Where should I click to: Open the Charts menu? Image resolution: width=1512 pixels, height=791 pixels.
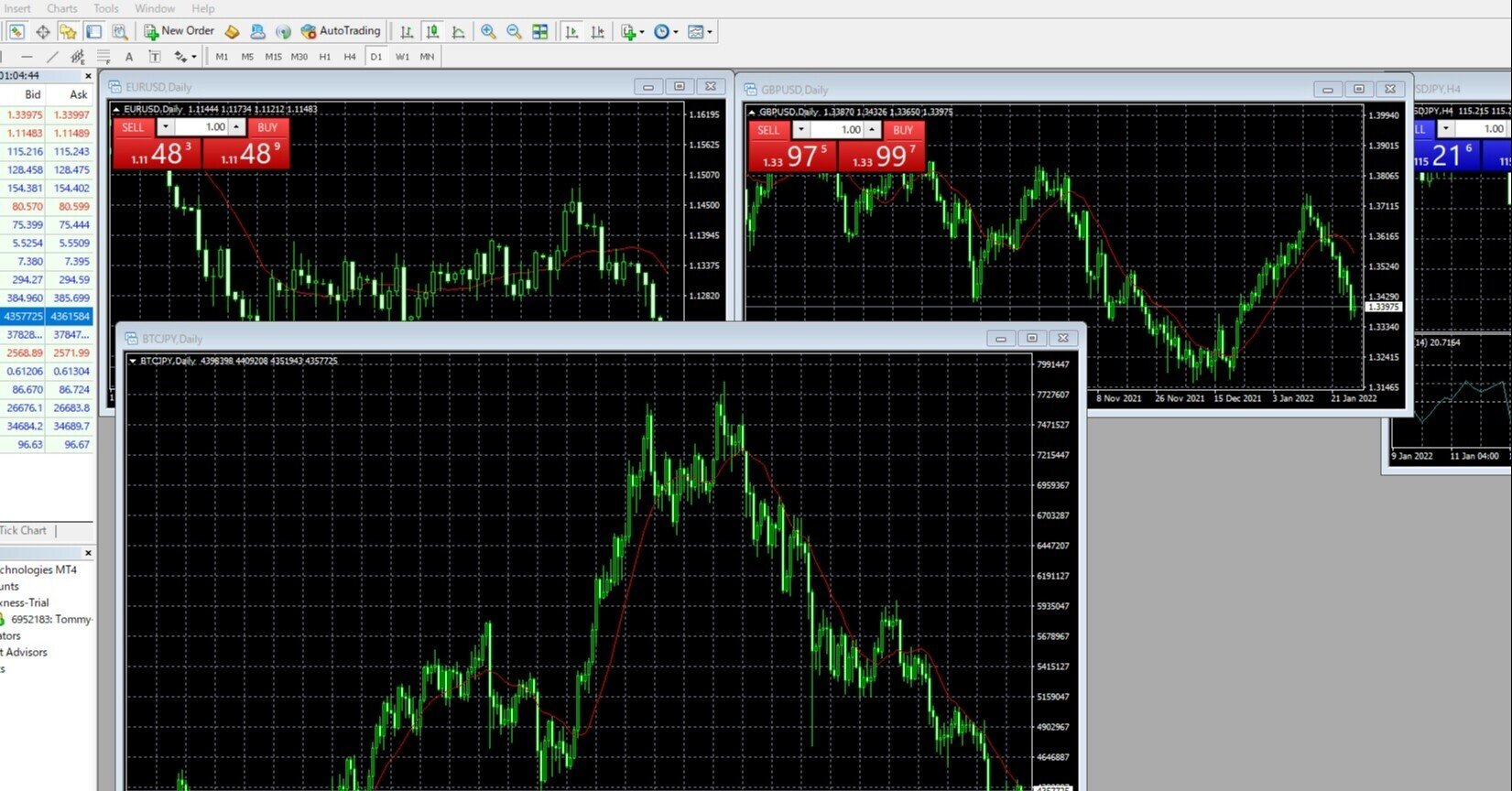[62, 8]
